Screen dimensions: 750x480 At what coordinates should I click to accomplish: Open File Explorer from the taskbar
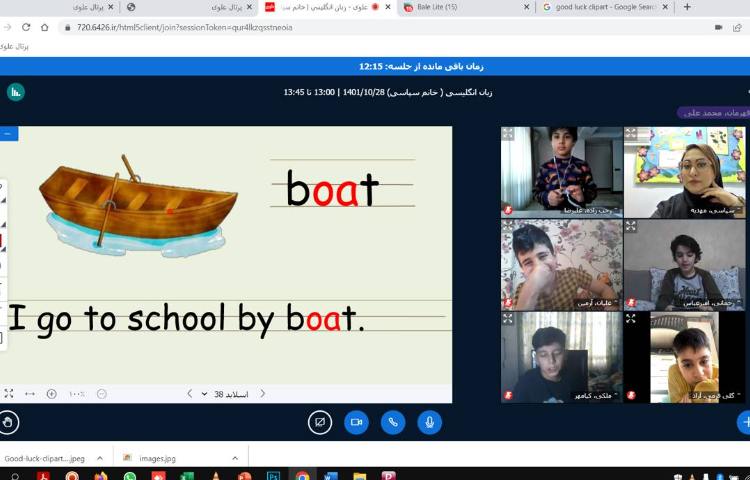coord(359,475)
